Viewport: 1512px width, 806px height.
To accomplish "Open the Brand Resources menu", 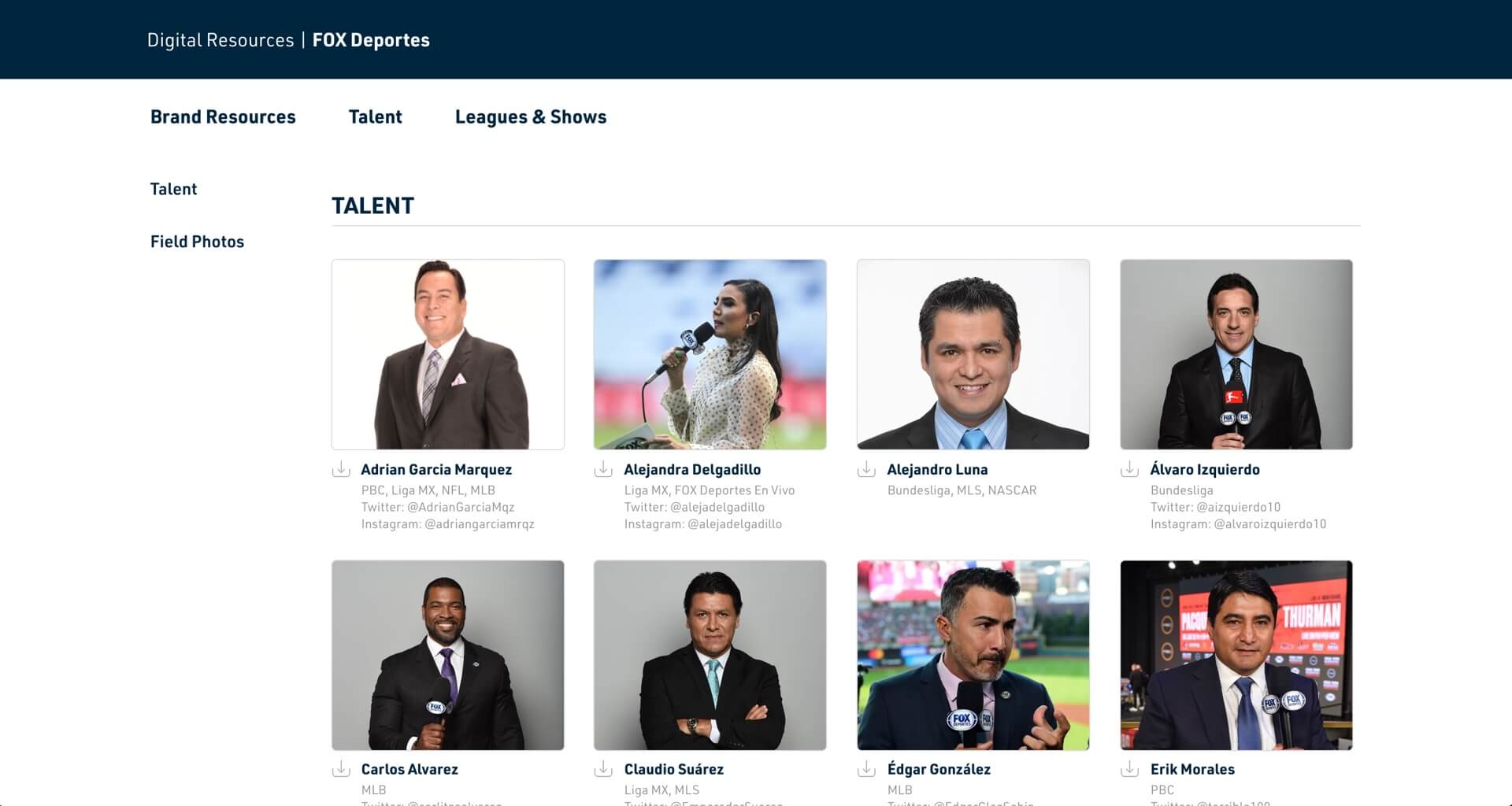I will 223,117.
